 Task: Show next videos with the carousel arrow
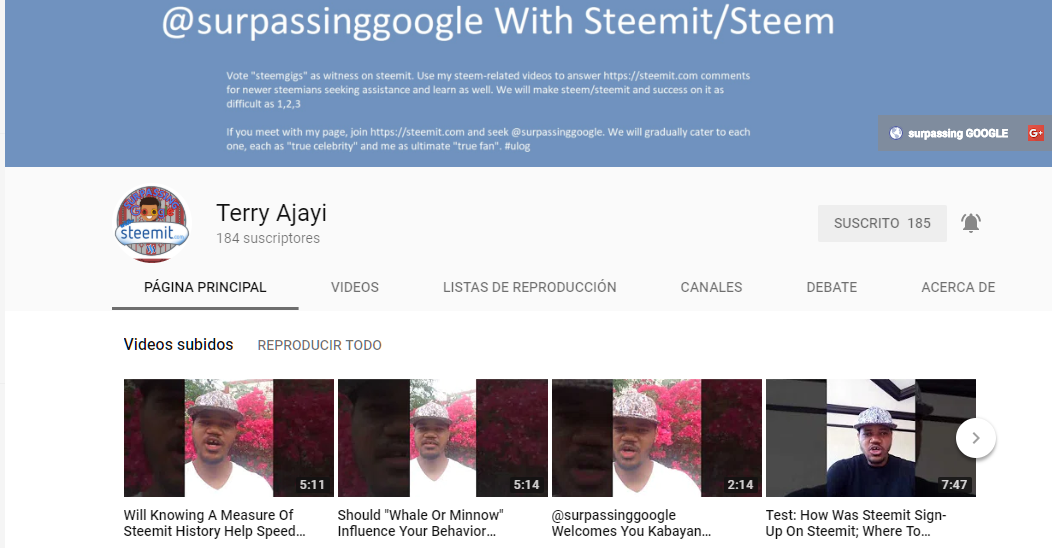click(x=976, y=438)
